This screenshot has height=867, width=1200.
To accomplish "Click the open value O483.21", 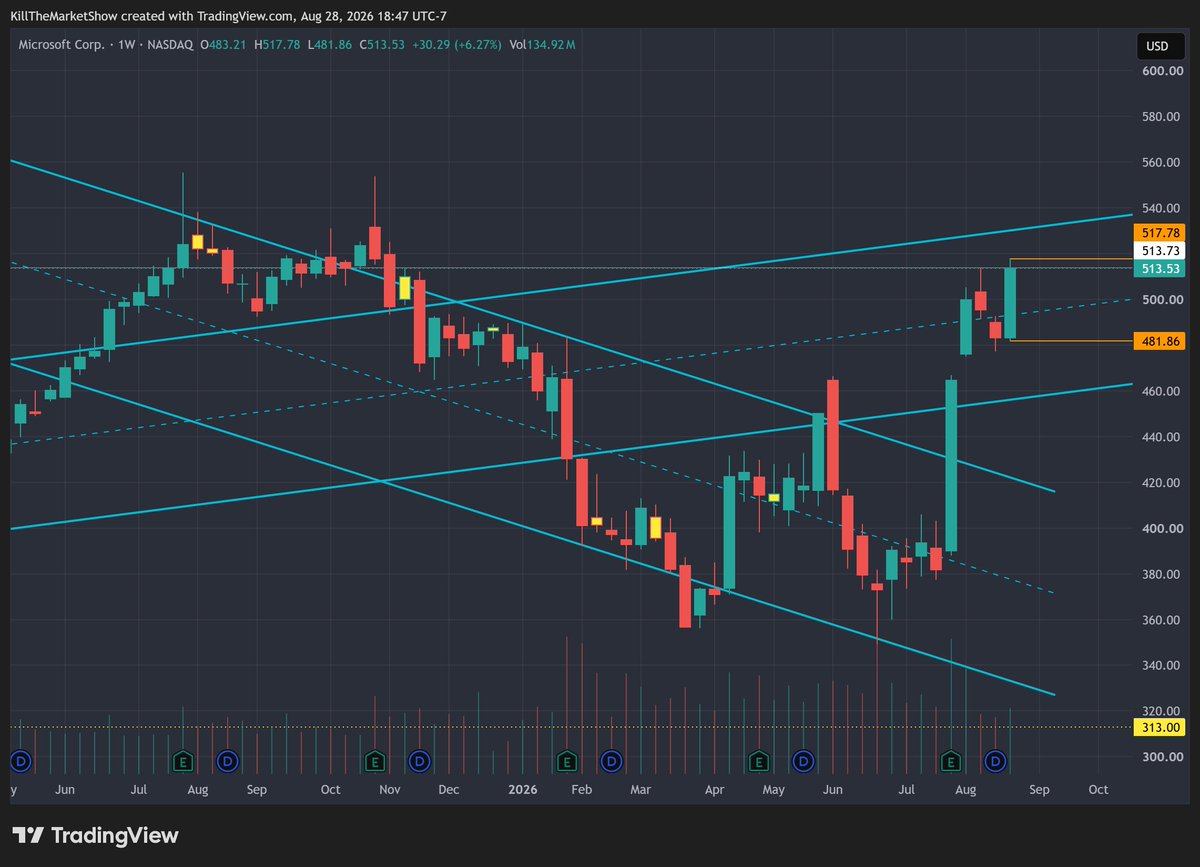I will pyautogui.click(x=225, y=45).
